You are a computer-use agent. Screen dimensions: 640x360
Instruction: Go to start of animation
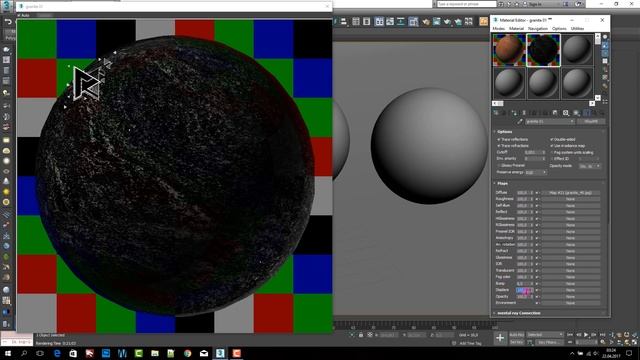(570, 335)
